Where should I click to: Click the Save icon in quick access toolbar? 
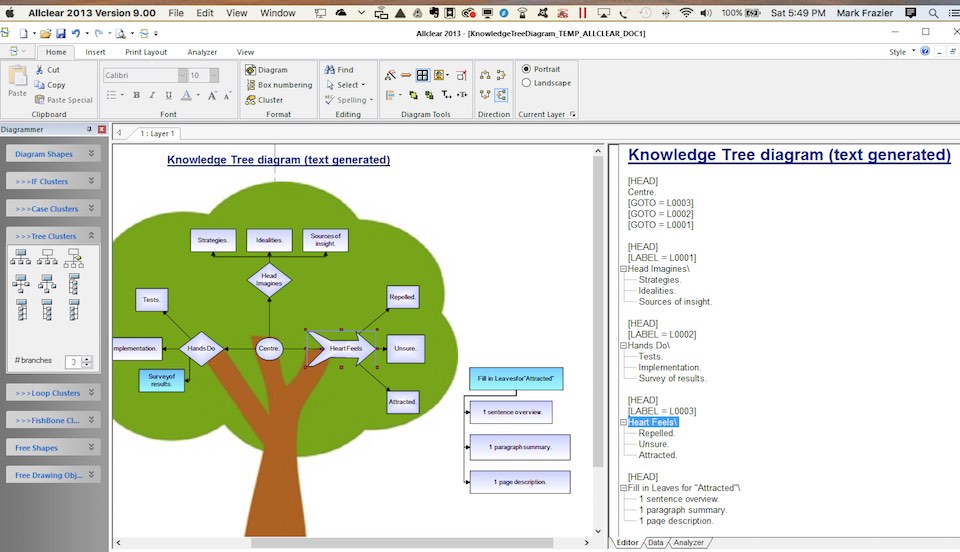(60, 33)
